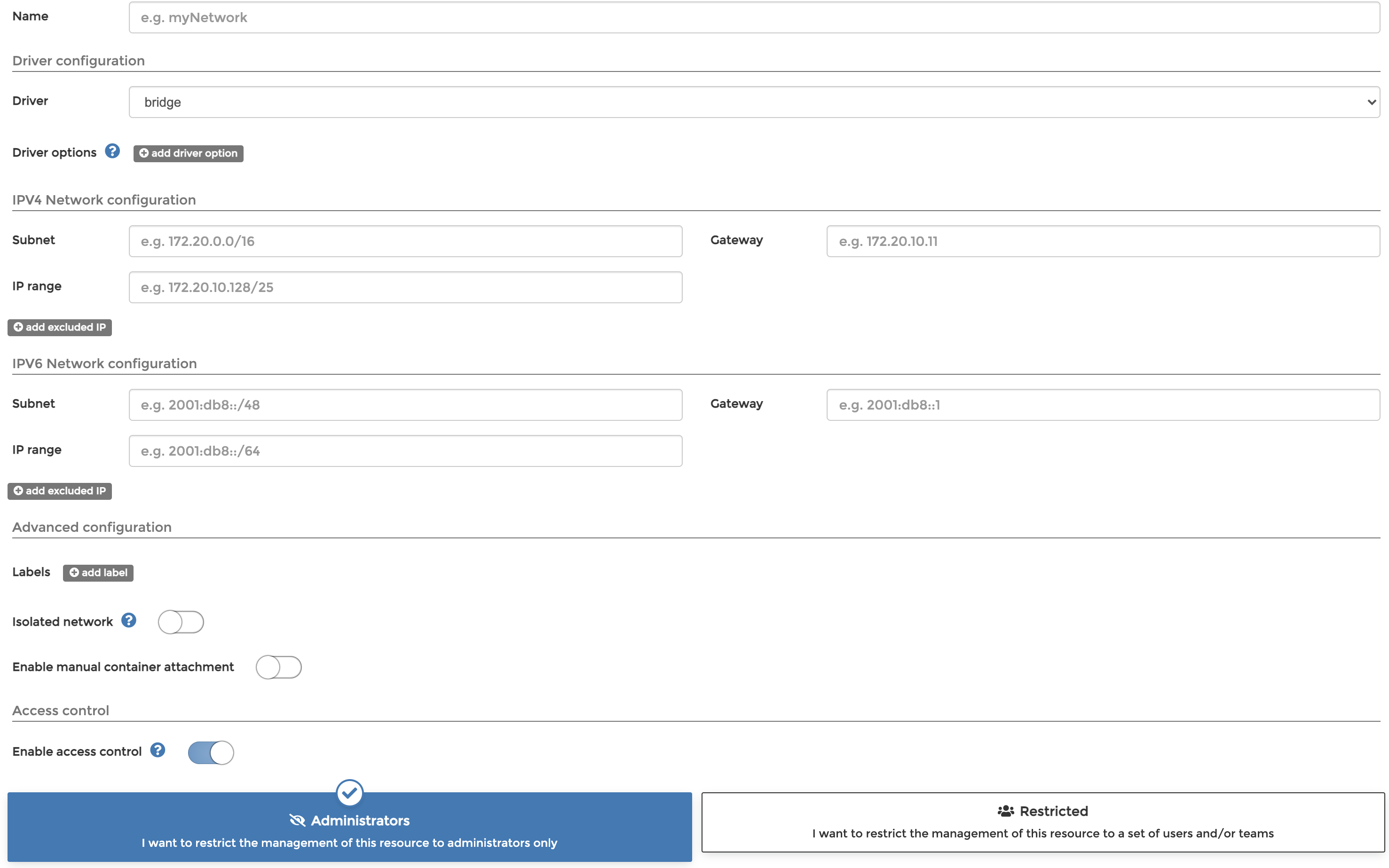
Task: Click the IPV6 IP range field
Action: click(405, 450)
